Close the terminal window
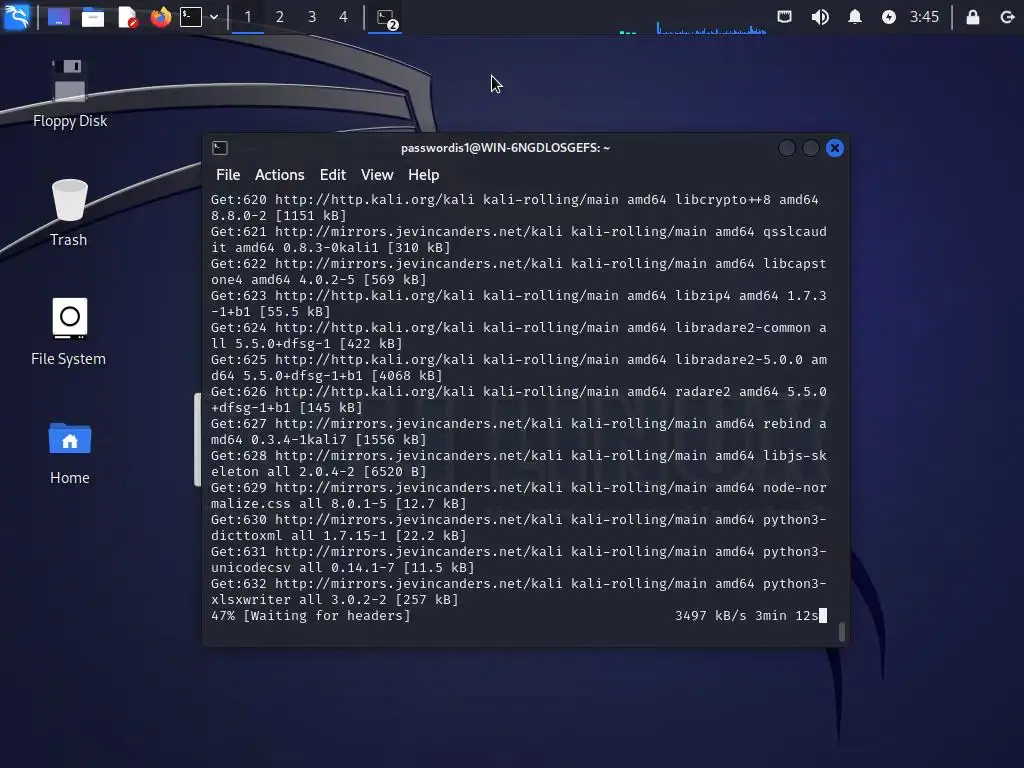This screenshot has height=768, width=1024. [835, 148]
